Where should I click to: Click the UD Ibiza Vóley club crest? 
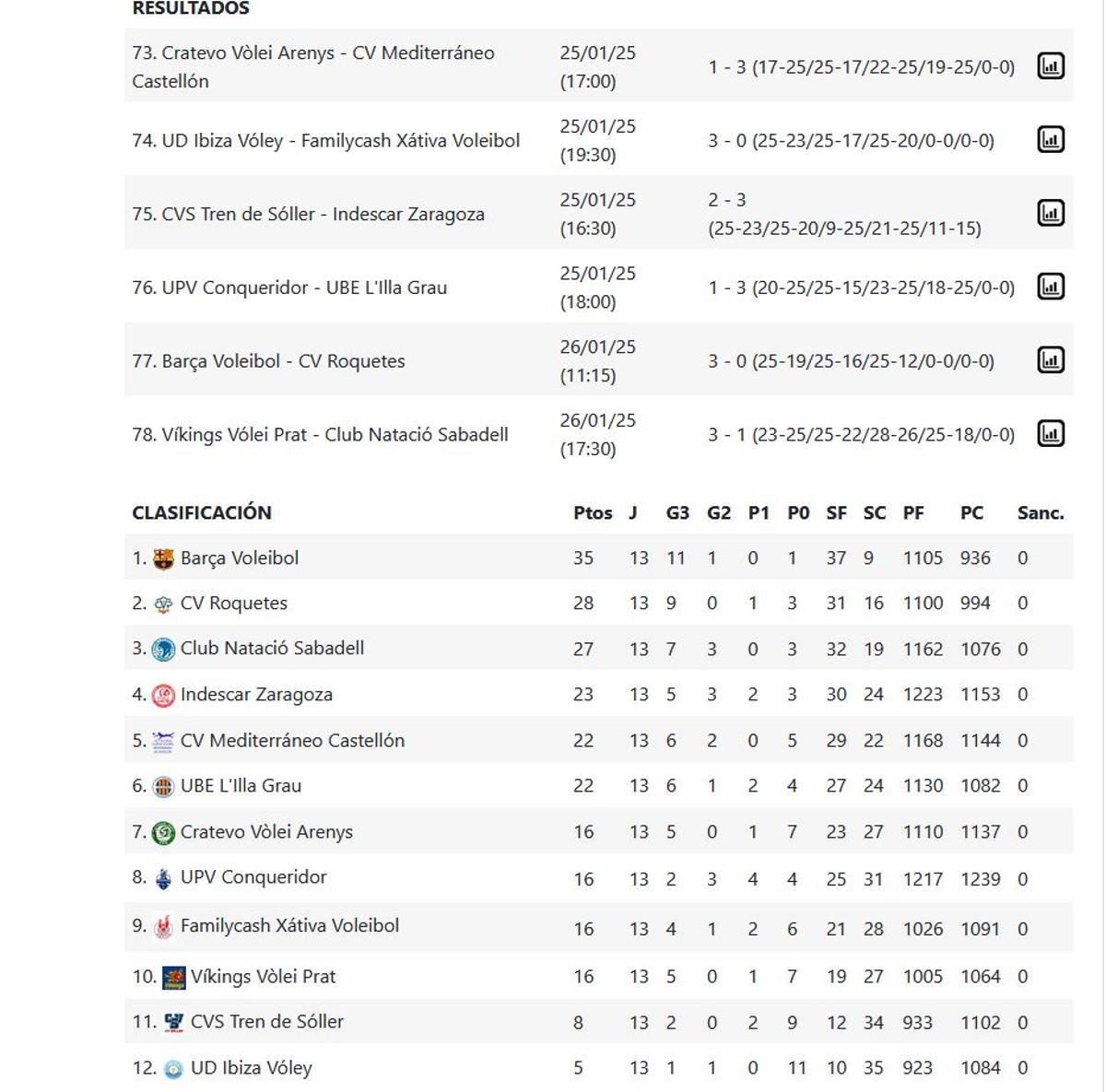[x=173, y=1067]
